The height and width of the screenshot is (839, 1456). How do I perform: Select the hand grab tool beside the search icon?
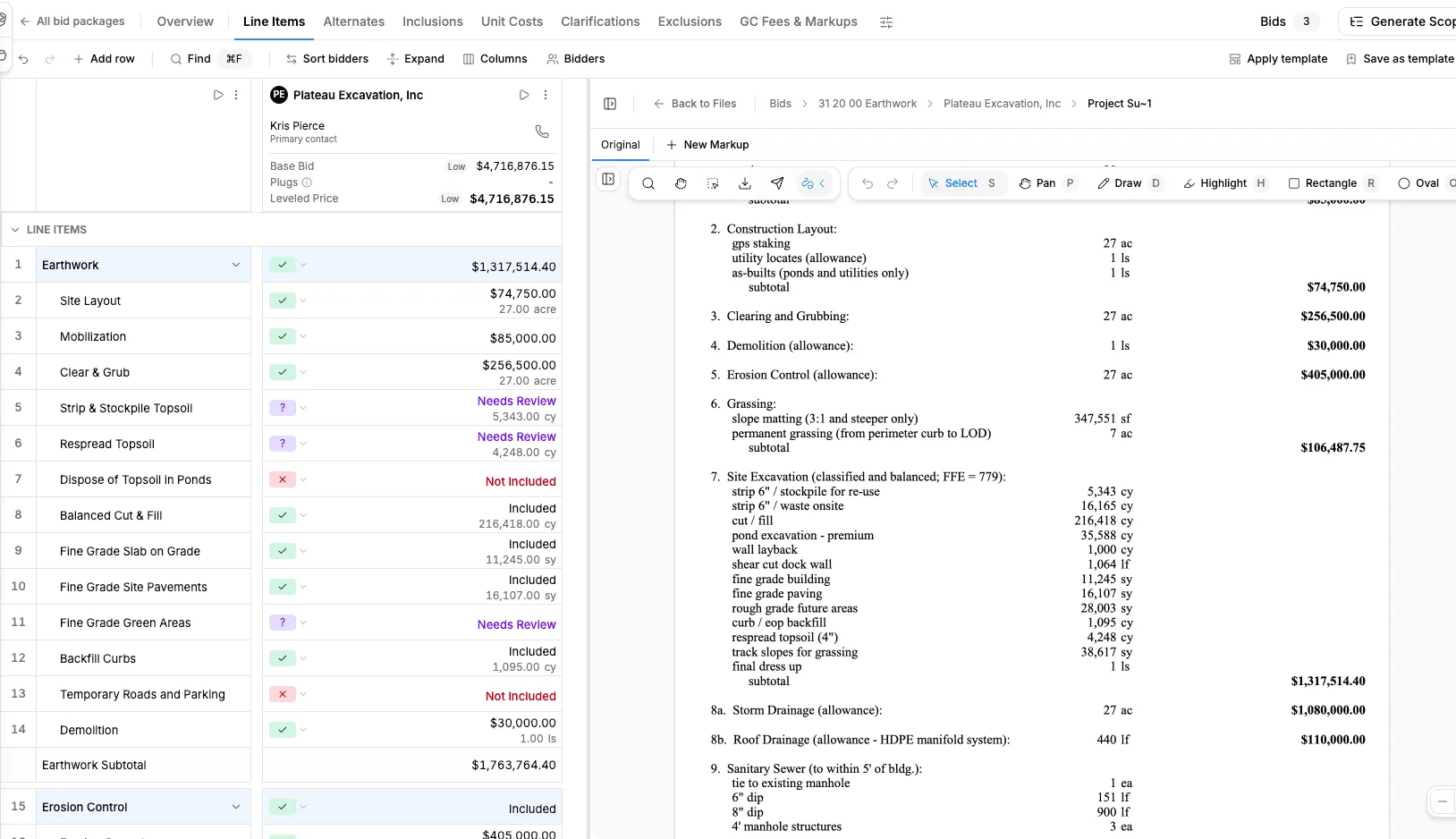(x=681, y=183)
